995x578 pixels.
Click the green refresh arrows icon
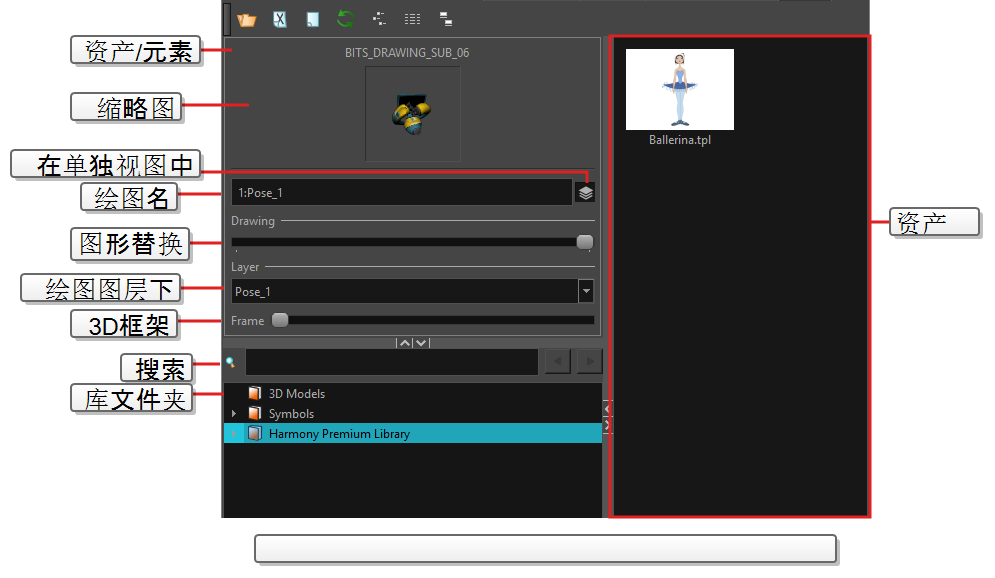click(x=346, y=18)
